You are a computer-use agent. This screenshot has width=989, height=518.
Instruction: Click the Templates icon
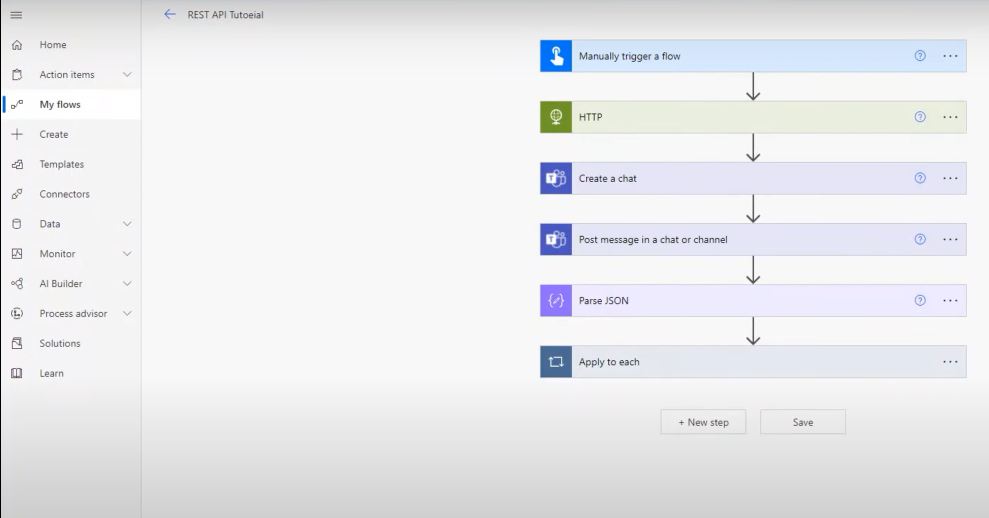tap(17, 164)
